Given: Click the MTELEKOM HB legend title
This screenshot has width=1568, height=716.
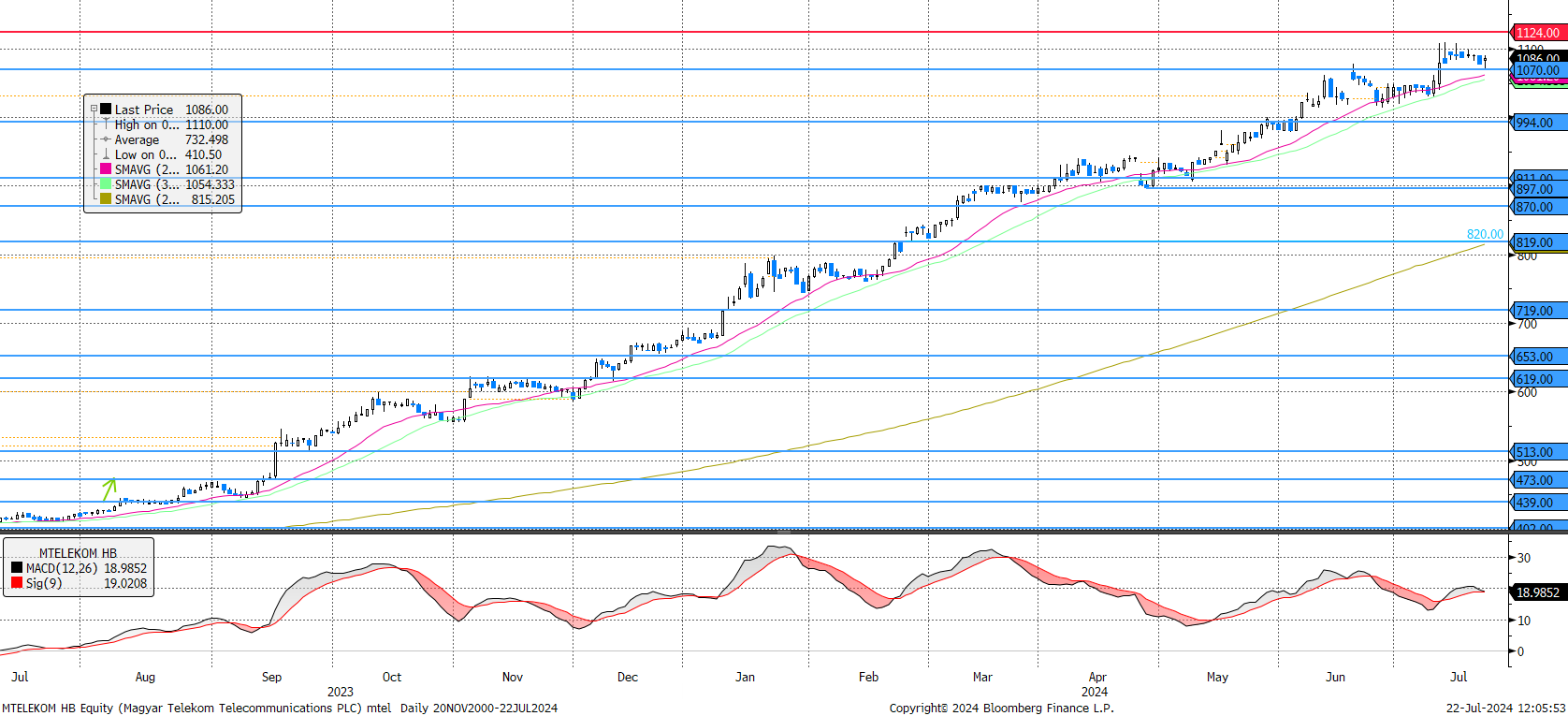Looking at the screenshot, I should coord(78,553).
